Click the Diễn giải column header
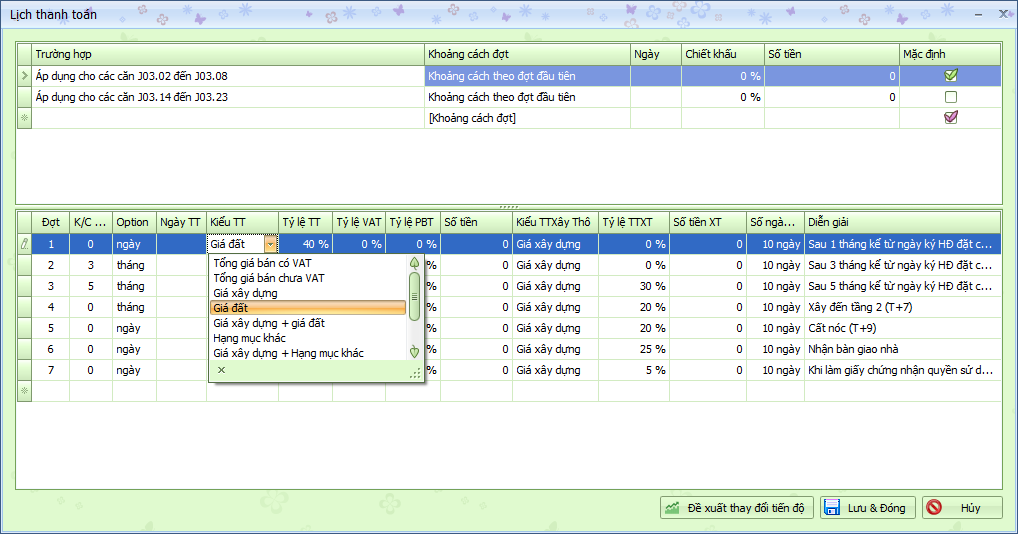 pos(900,222)
